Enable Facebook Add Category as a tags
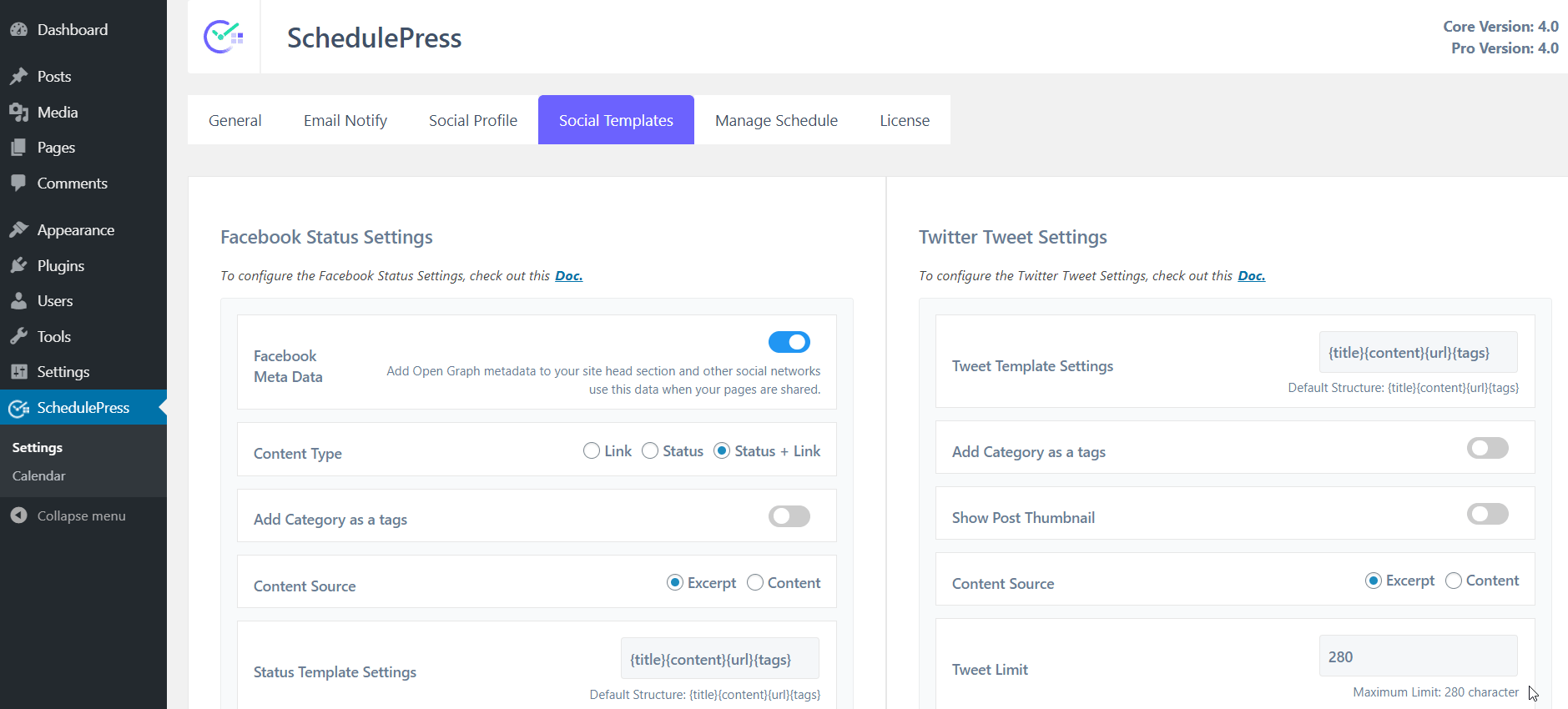Image resolution: width=1568 pixels, height=709 pixels. 789,516
